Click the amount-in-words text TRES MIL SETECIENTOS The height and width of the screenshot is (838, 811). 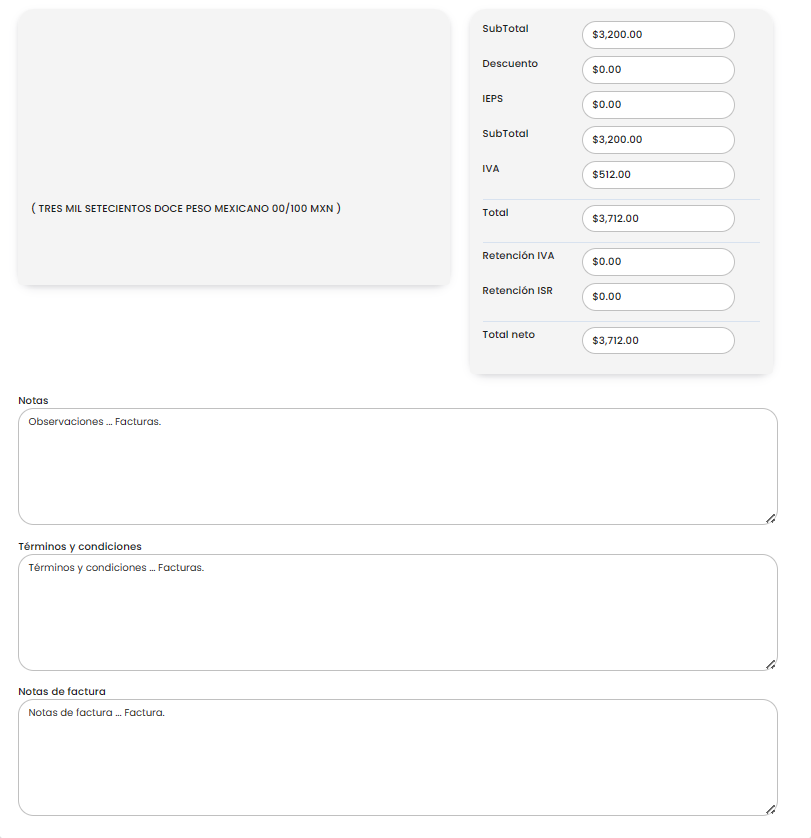[x=186, y=209]
